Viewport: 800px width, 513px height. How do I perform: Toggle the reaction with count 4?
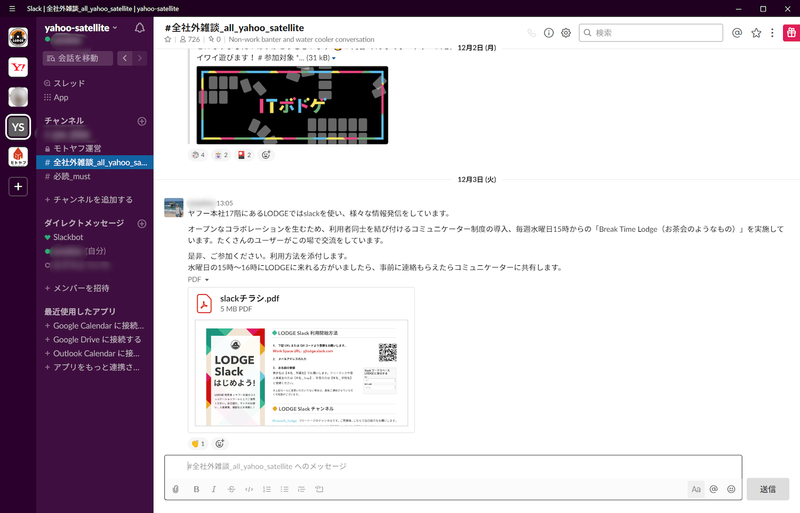(x=198, y=155)
